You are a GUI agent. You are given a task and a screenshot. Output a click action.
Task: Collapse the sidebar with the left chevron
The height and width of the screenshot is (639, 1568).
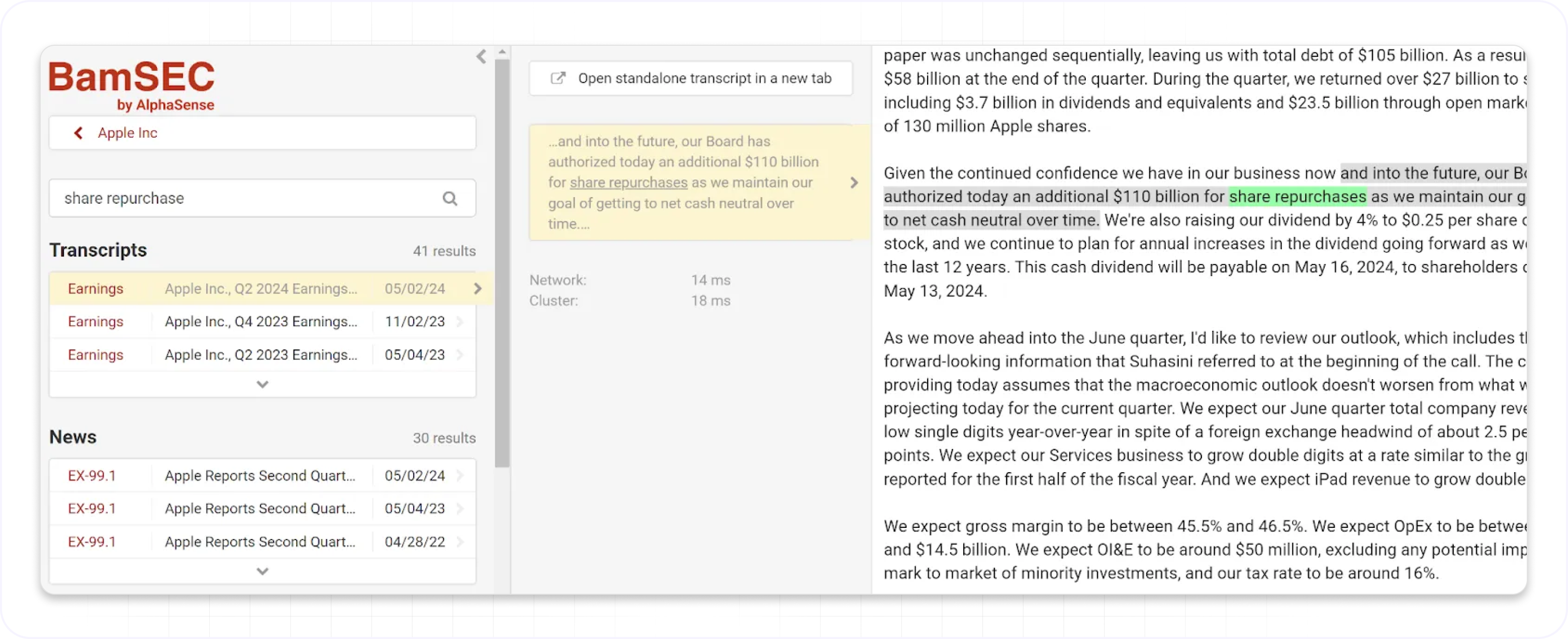(481, 57)
